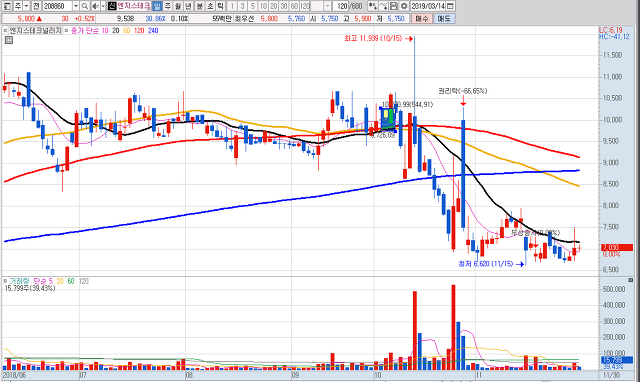
Task: Click the small table icon under chart title
Action: coord(9,40)
